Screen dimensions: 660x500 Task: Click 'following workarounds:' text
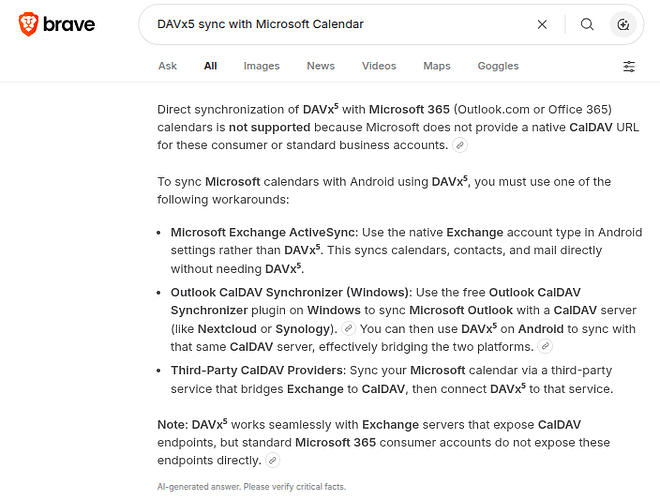223,199
